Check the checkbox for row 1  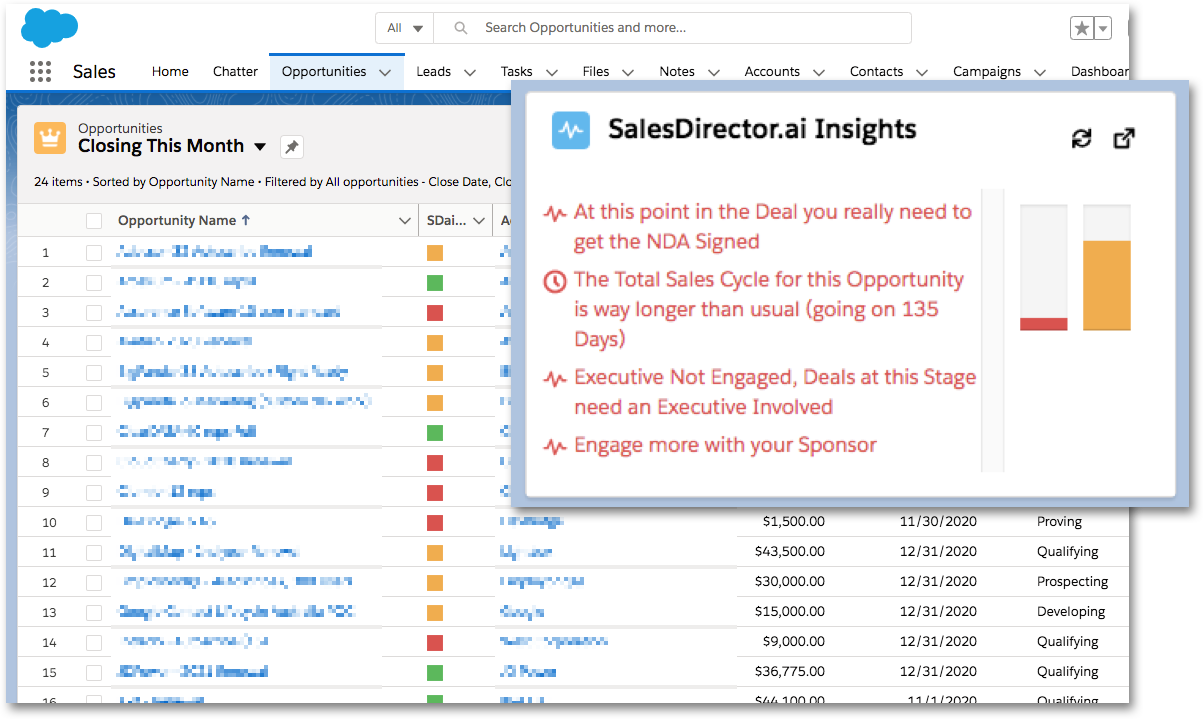tap(93, 252)
